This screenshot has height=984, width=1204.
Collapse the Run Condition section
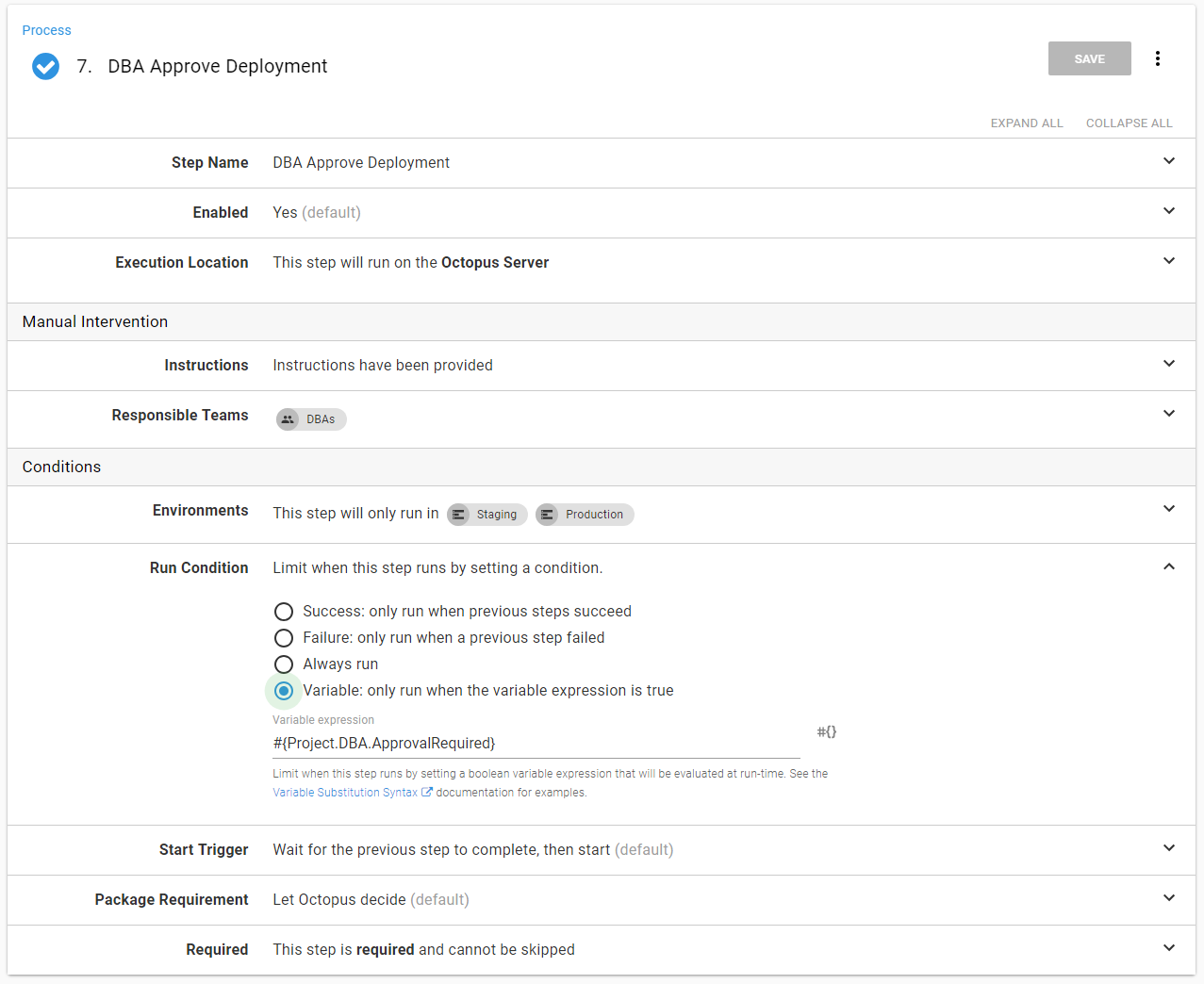pos(1168,566)
